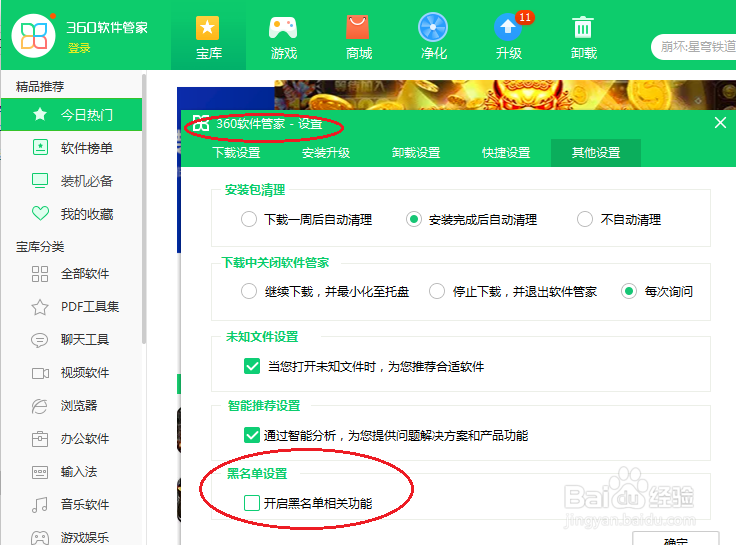Switch to 其他设置 tab
Image resolution: width=736 pixels, height=545 pixels.
tap(596, 153)
